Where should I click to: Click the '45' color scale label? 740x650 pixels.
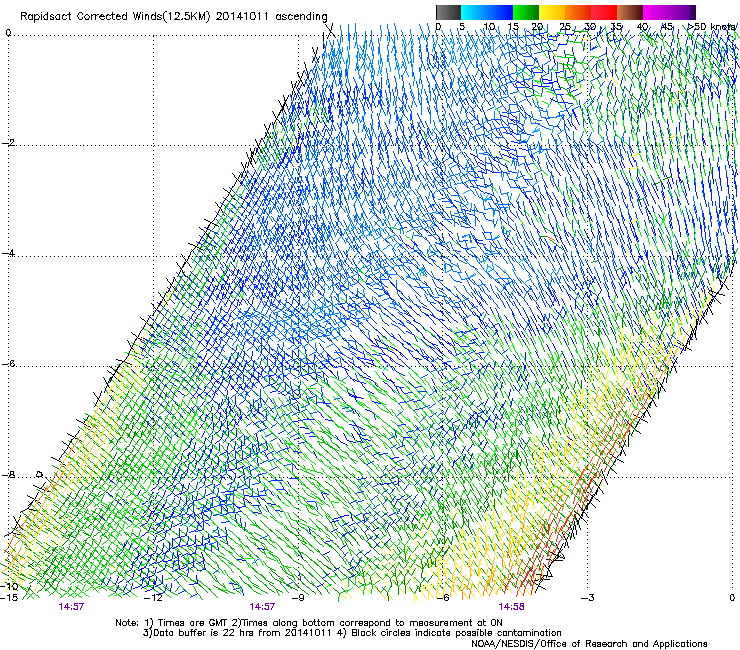(x=667, y=26)
